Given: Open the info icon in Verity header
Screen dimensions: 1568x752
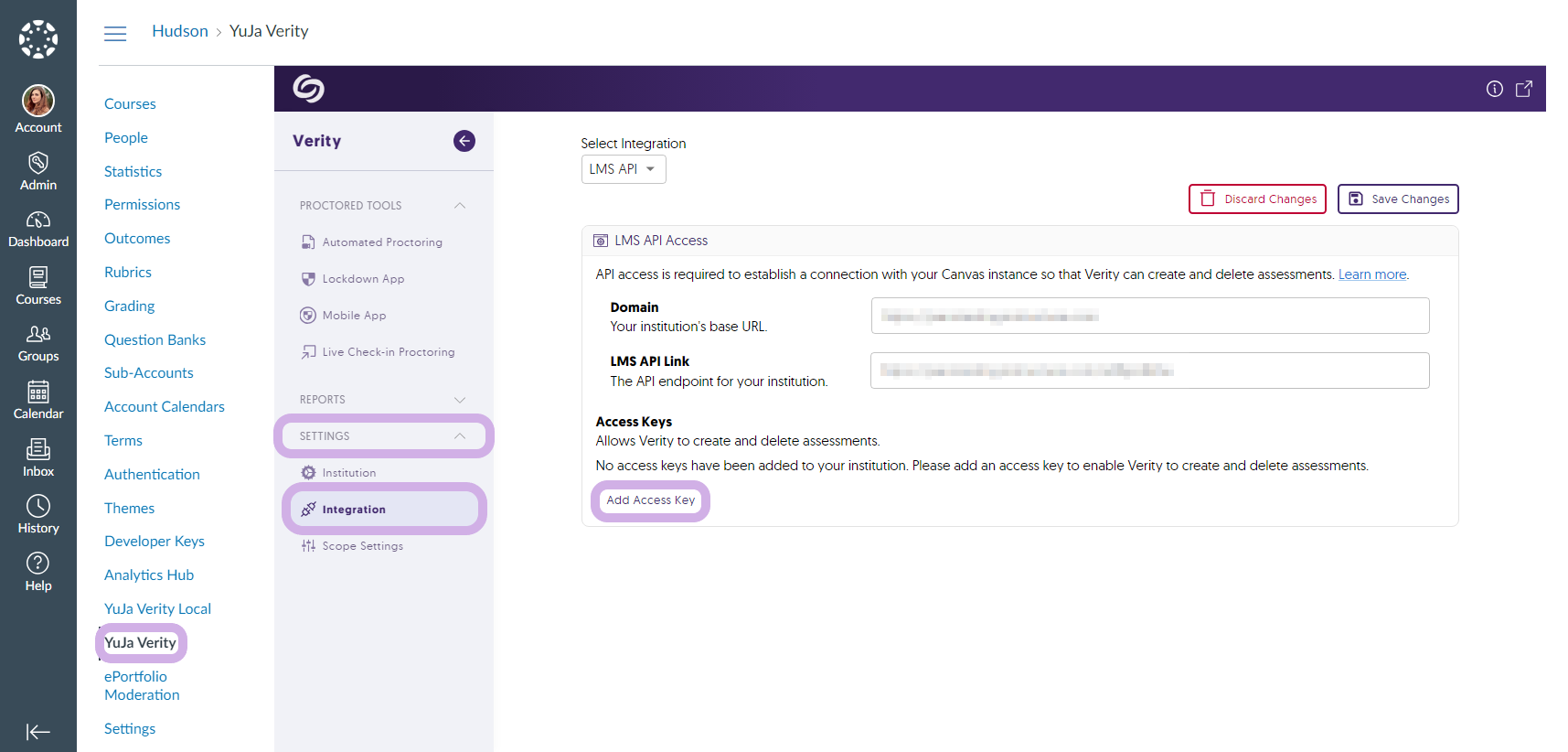Looking at the screenshot, I should (x=1495, y=89).
